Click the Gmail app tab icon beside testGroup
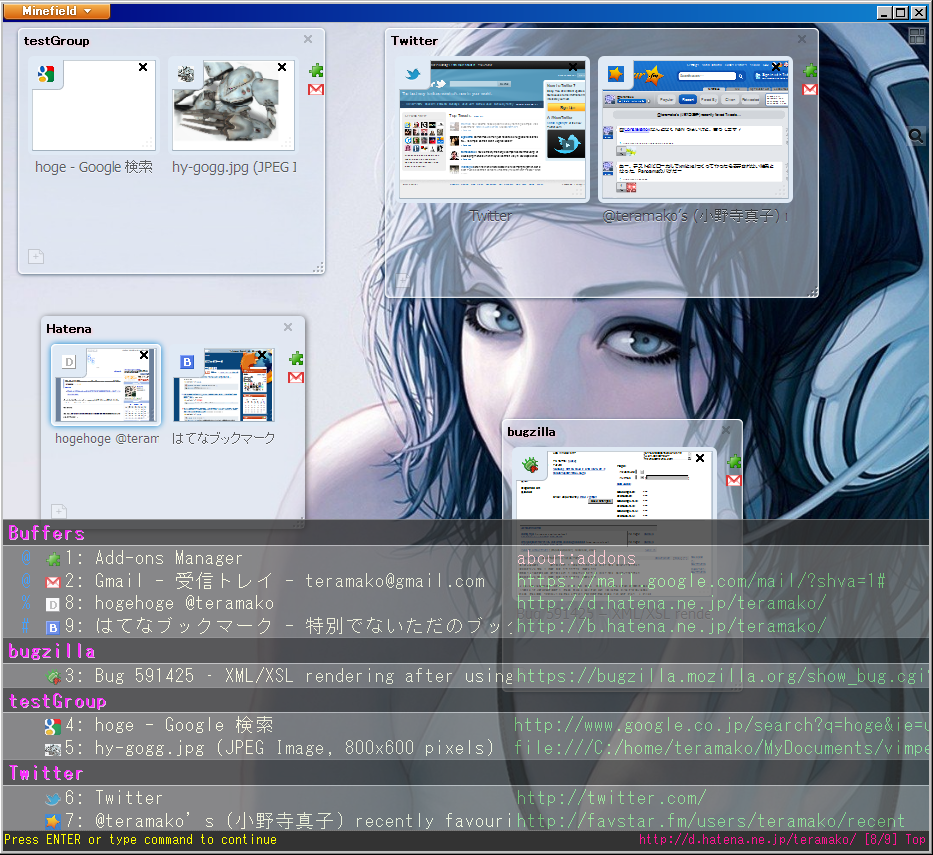Viewport: 933px width, 855px height. (x=316, y=90)
